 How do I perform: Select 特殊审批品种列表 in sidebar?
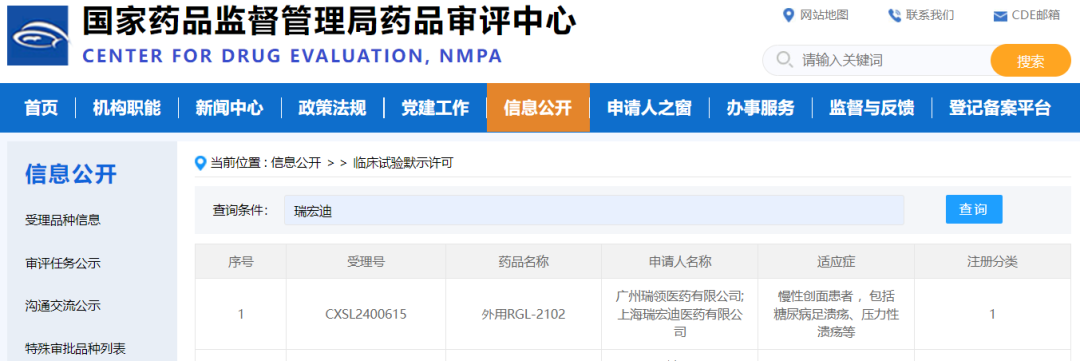(75, 348)
